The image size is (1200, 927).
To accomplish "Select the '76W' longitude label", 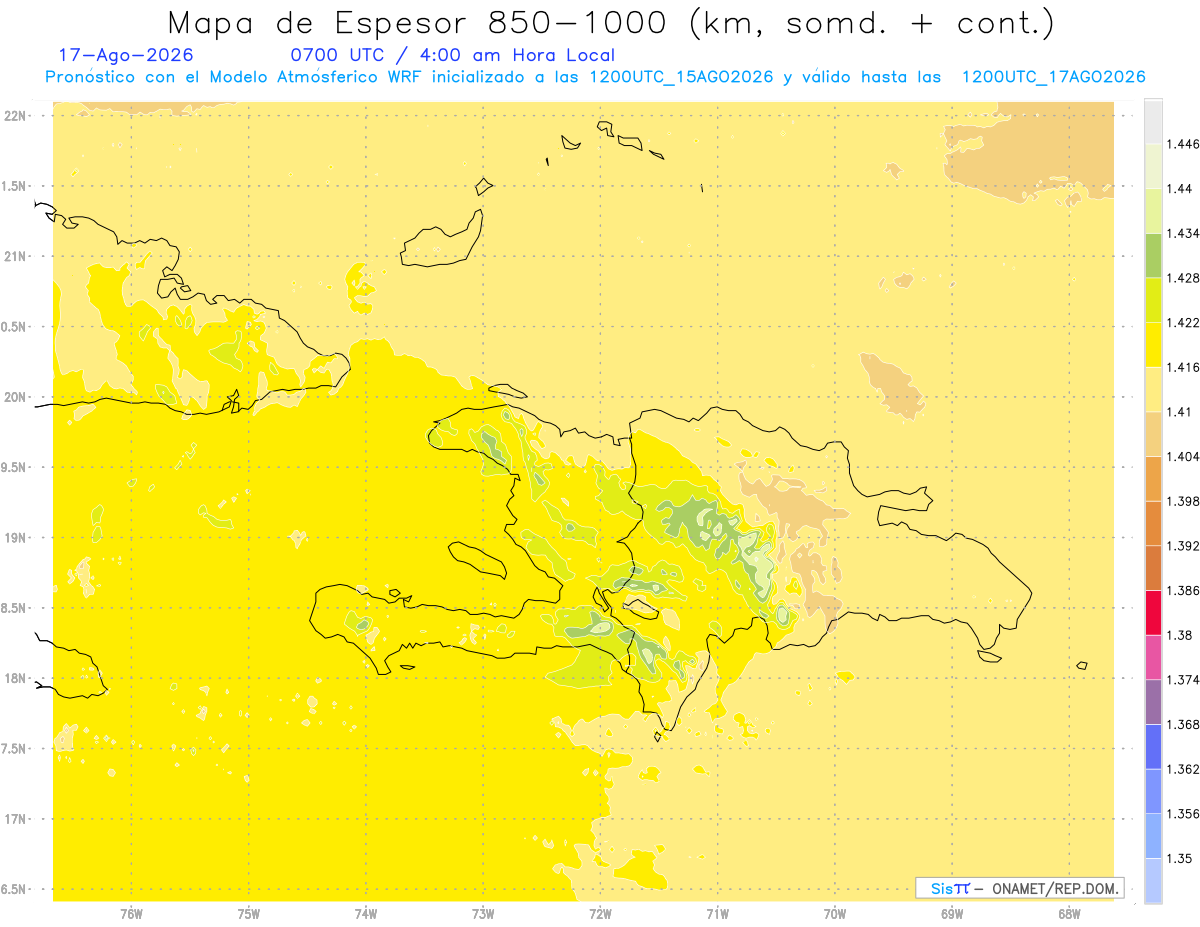I will point(131,913).
